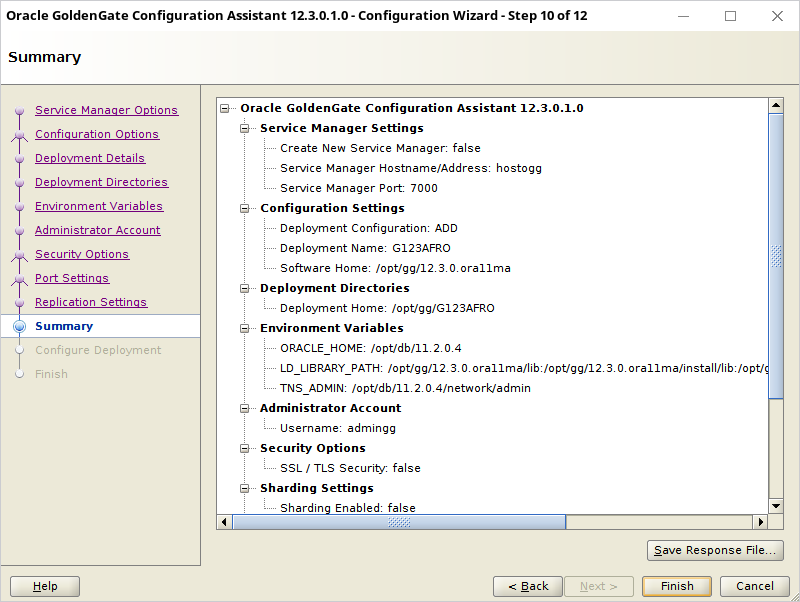
Task: Jump to Port Settings step
Action: (x=72, y=278)
